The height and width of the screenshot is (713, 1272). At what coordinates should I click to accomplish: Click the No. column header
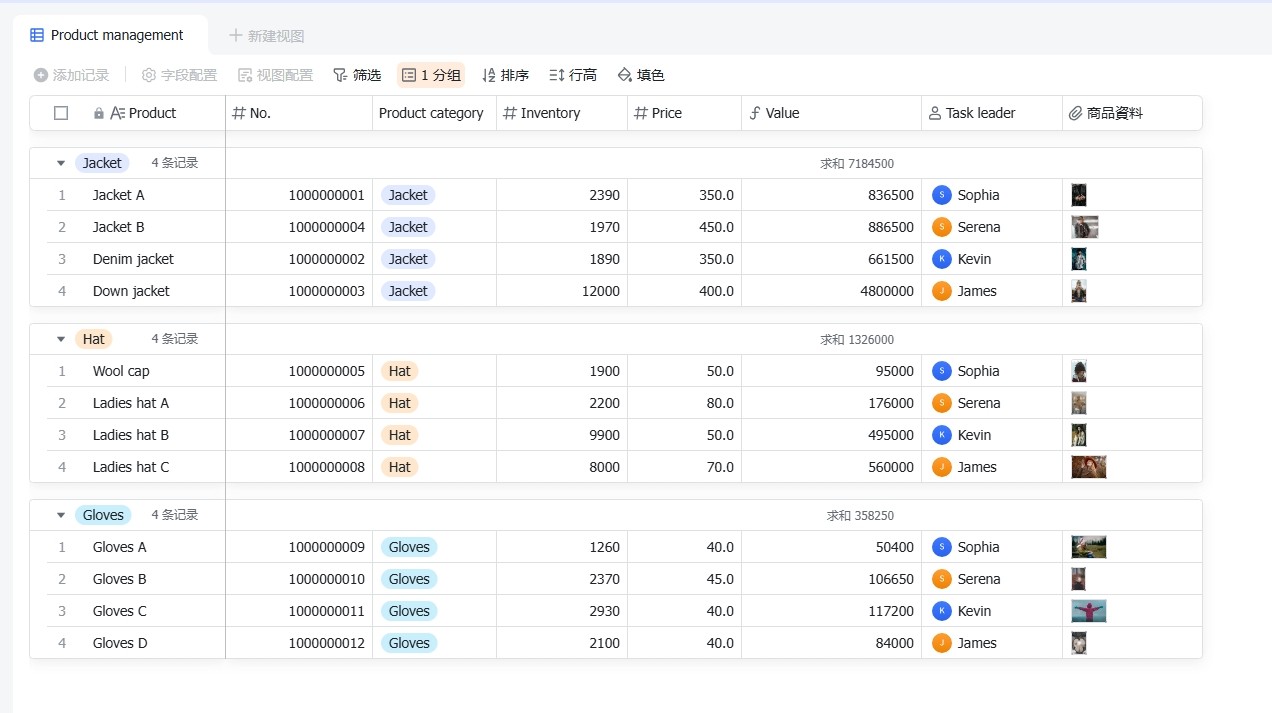coord(299,113)
